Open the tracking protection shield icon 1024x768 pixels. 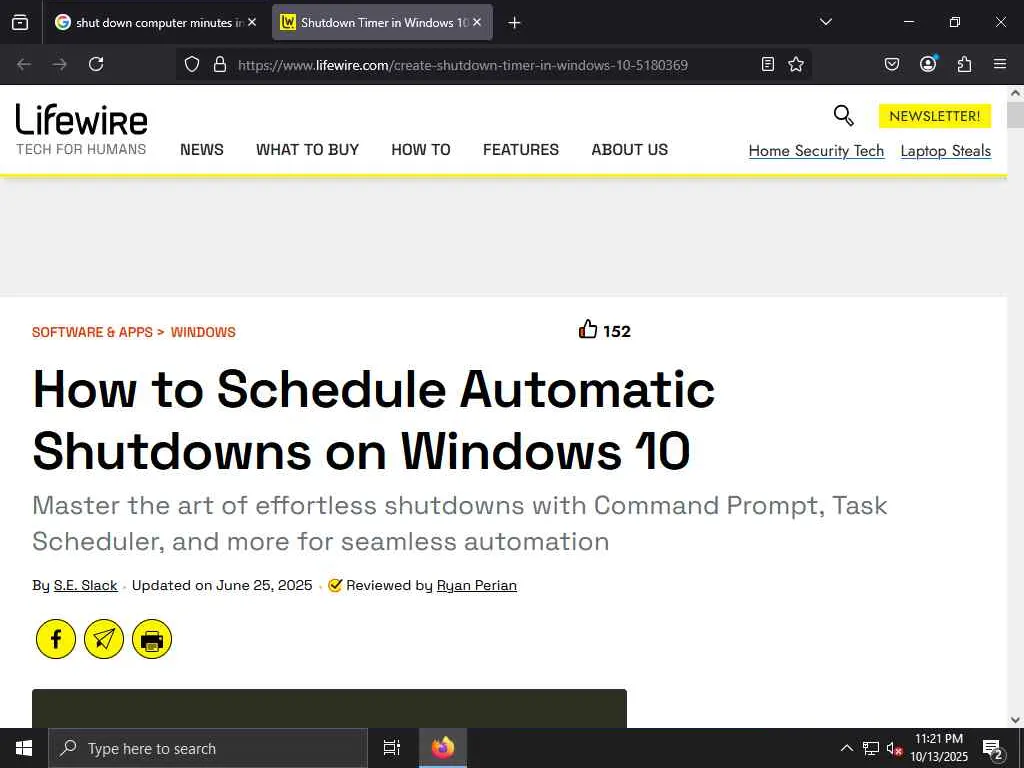pos(191,65)
